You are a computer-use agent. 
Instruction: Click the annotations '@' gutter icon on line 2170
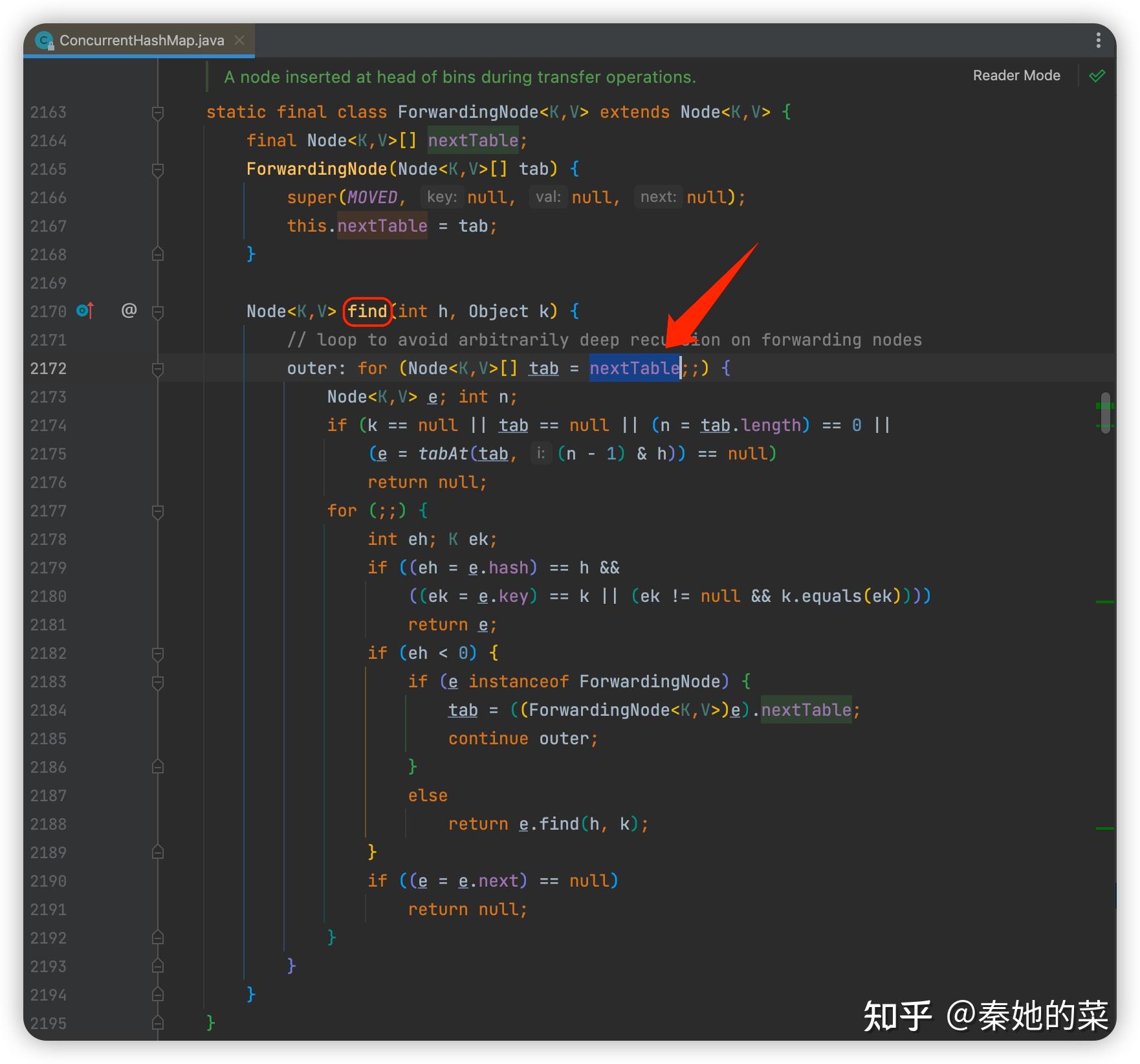(129, 311)
